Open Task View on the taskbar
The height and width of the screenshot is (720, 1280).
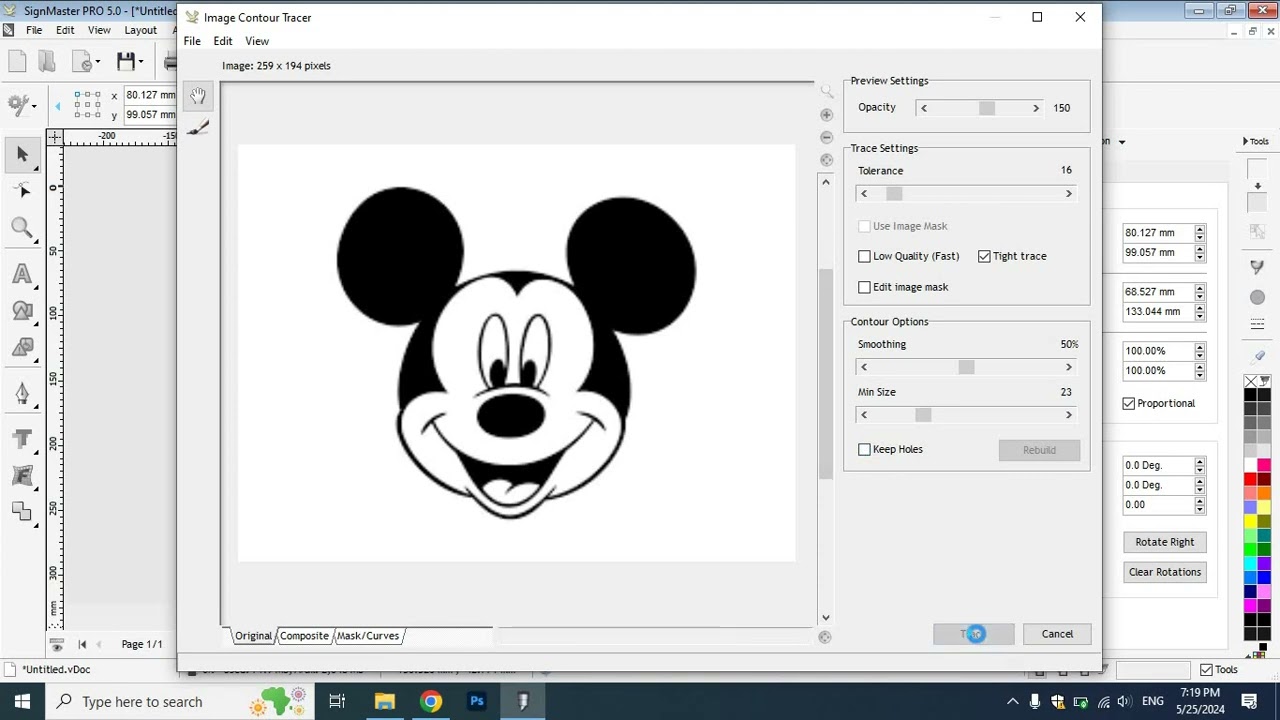click(337, 701)
